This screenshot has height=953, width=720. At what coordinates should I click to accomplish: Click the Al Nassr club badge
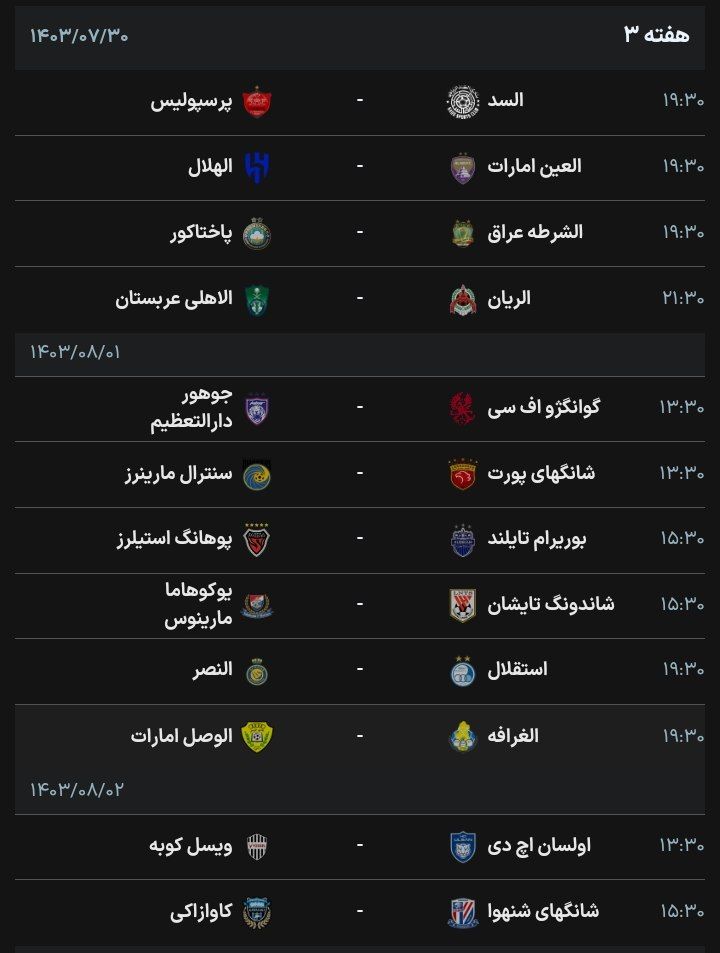(x=257, y=670)
